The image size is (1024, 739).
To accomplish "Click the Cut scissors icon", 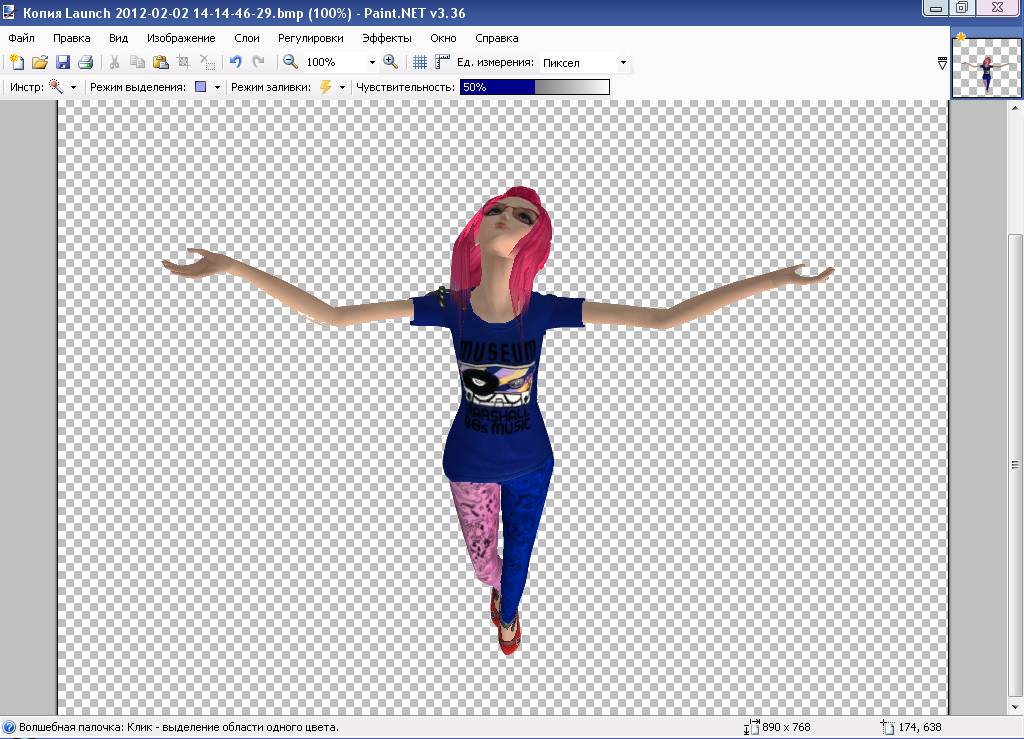I will pos(114,62).
